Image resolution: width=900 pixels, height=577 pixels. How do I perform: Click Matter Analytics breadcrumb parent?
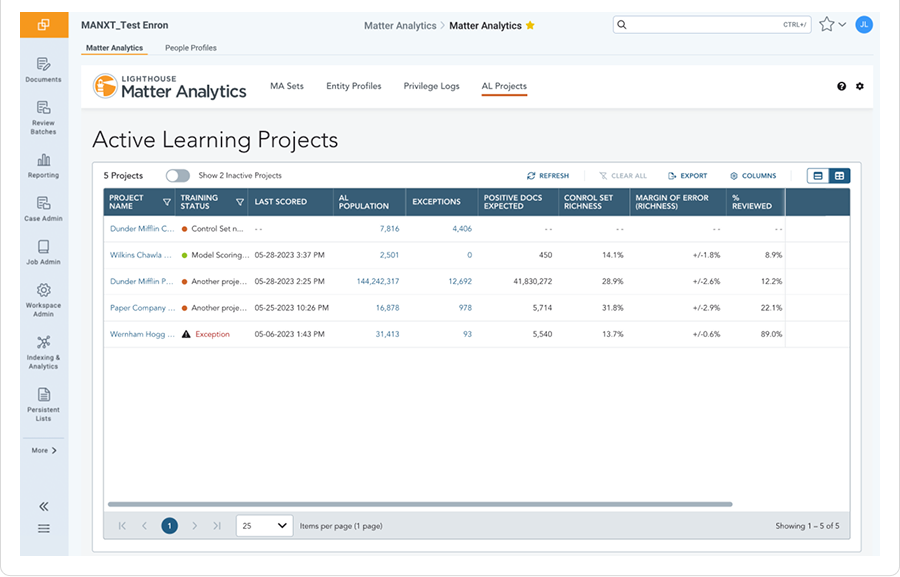pyautogui.click(x=400, y=25)
